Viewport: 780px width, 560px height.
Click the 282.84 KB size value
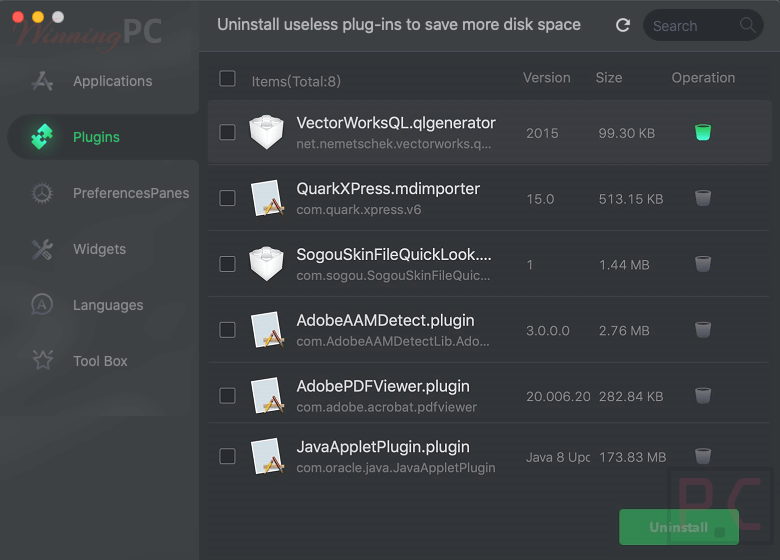point(631,396)
